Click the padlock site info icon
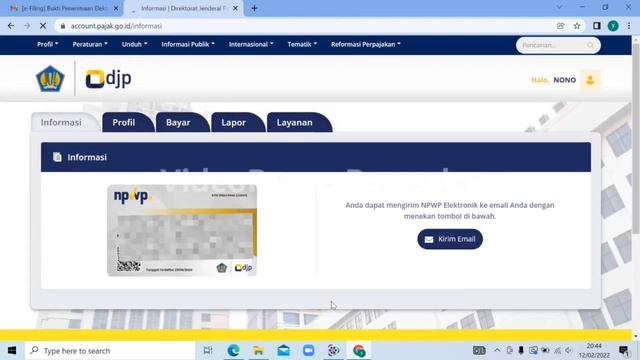Viewport: 640px width, 360px height. point(62,26)
